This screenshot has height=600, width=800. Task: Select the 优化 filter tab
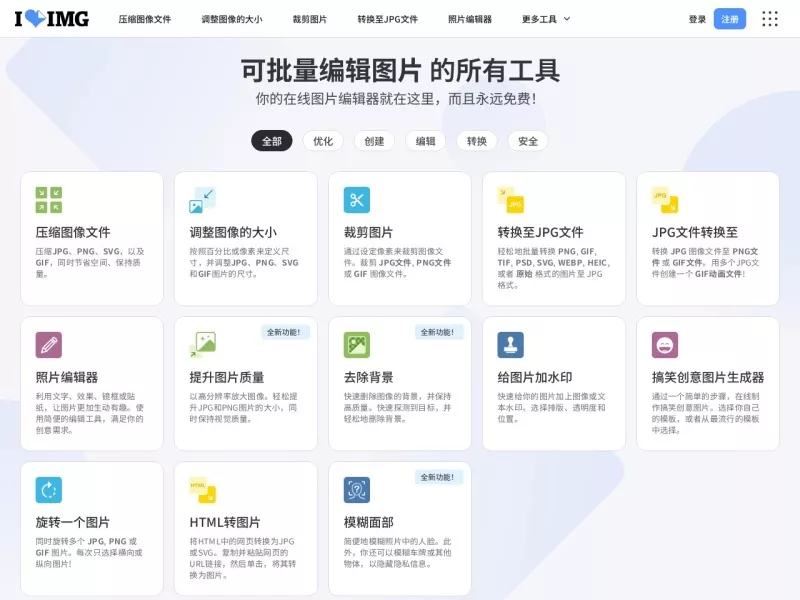click(x=323, y=141)
